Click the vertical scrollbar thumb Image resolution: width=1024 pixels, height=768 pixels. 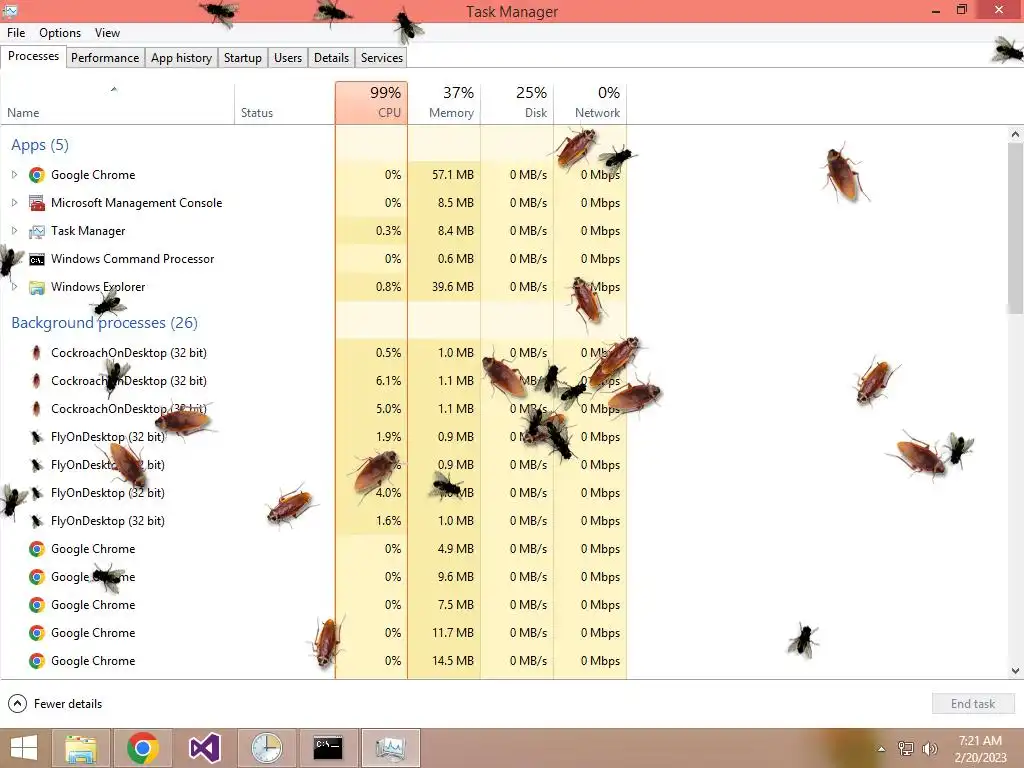coord(1015,229)
